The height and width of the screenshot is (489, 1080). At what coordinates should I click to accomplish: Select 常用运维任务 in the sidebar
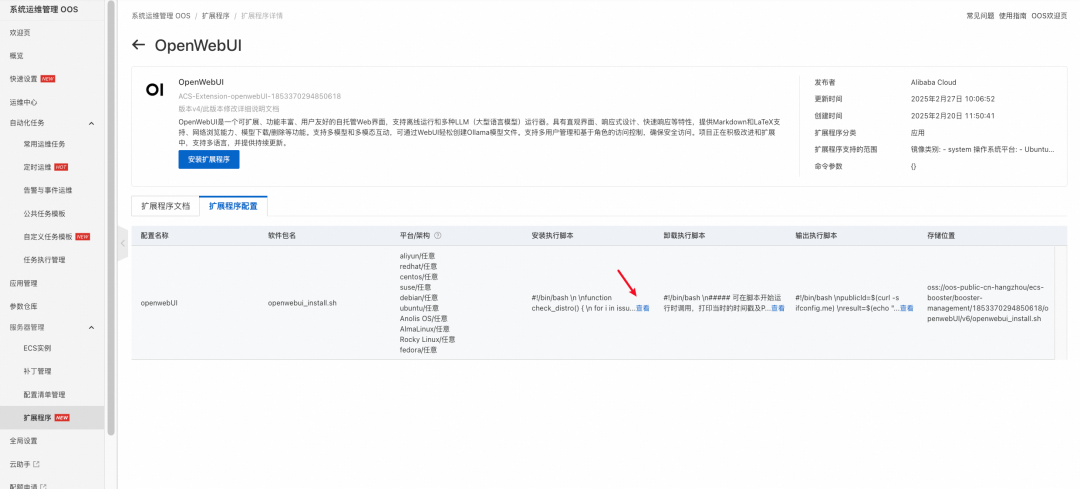point(44,144)
